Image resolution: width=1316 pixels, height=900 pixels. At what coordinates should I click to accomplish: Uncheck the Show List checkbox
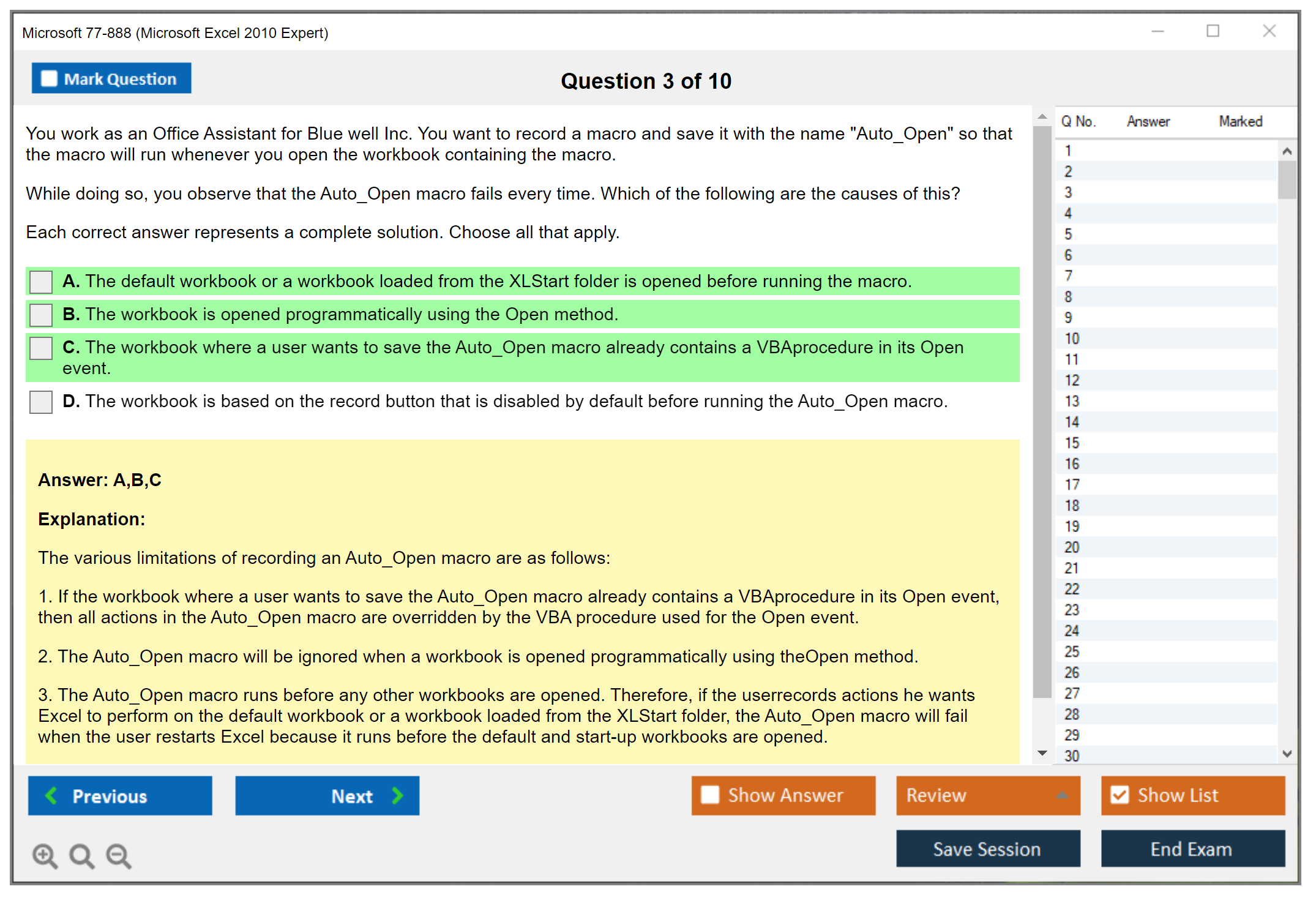pos(1120,795)
